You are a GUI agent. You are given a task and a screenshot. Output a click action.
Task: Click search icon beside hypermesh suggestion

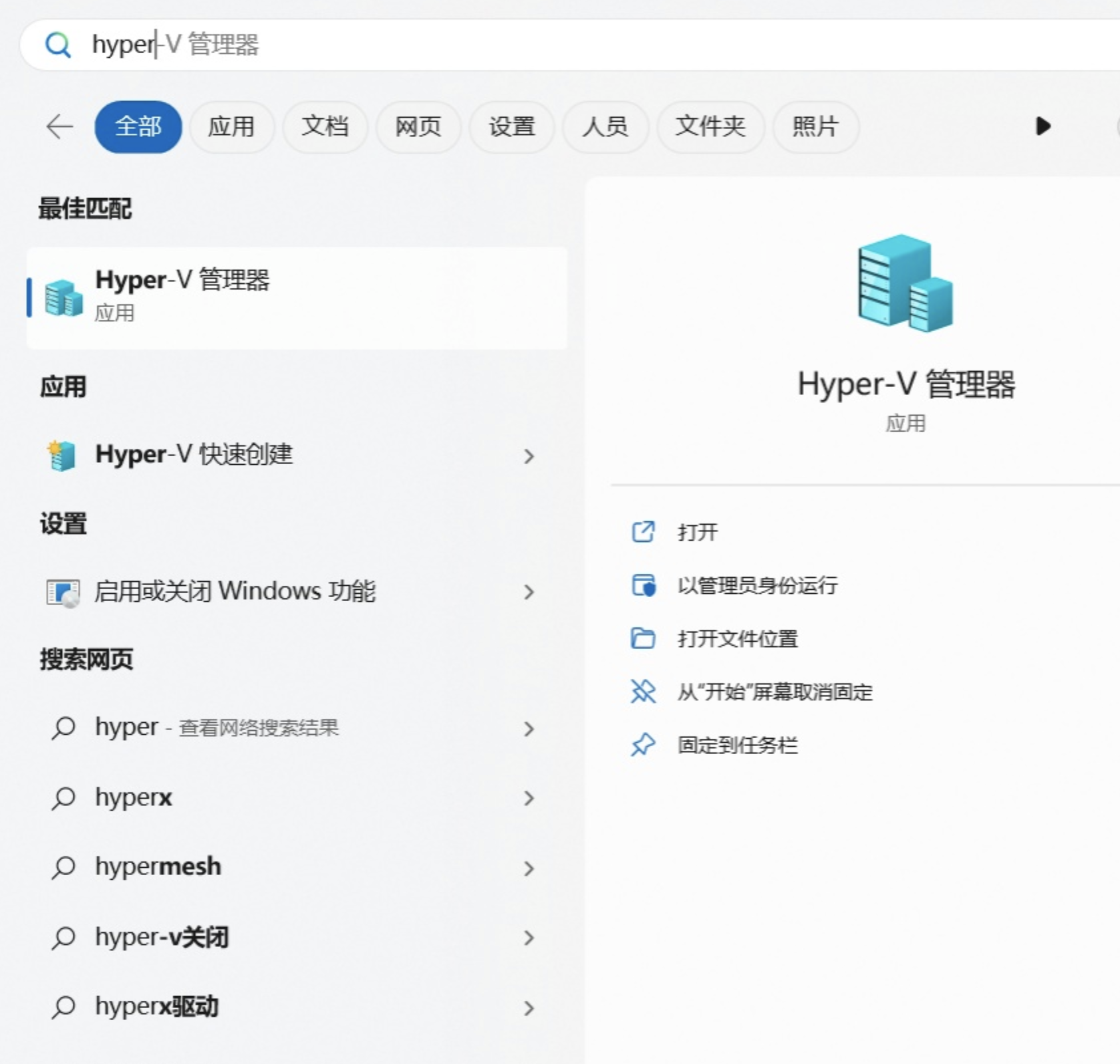(63, 868)
